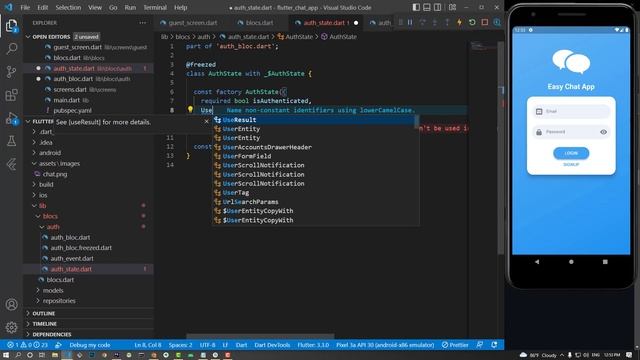
Task: Open the Explorer view in activity bar
Action: point(11,26)
